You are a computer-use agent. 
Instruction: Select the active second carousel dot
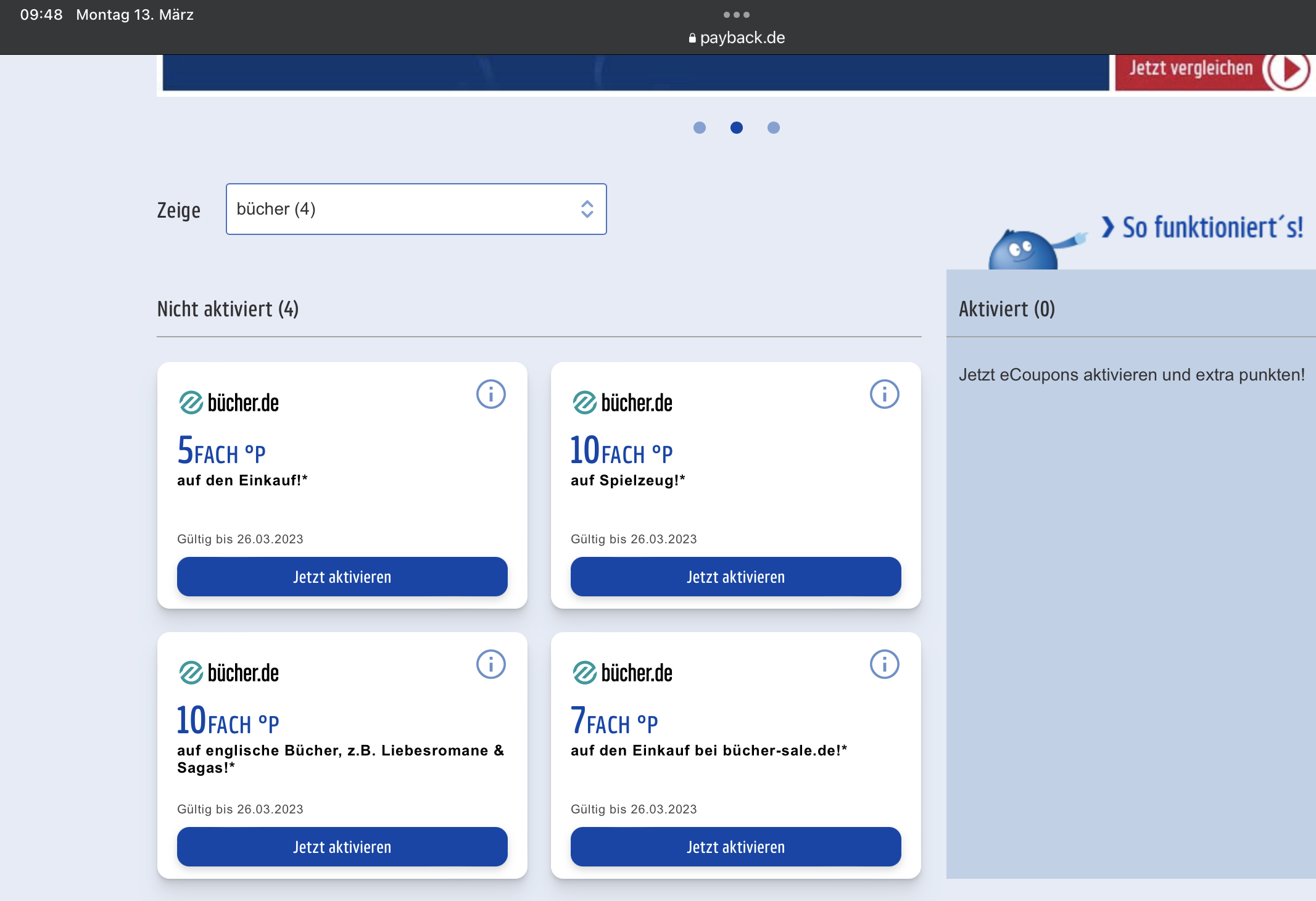pyautogui.click(x=737, y=128)
